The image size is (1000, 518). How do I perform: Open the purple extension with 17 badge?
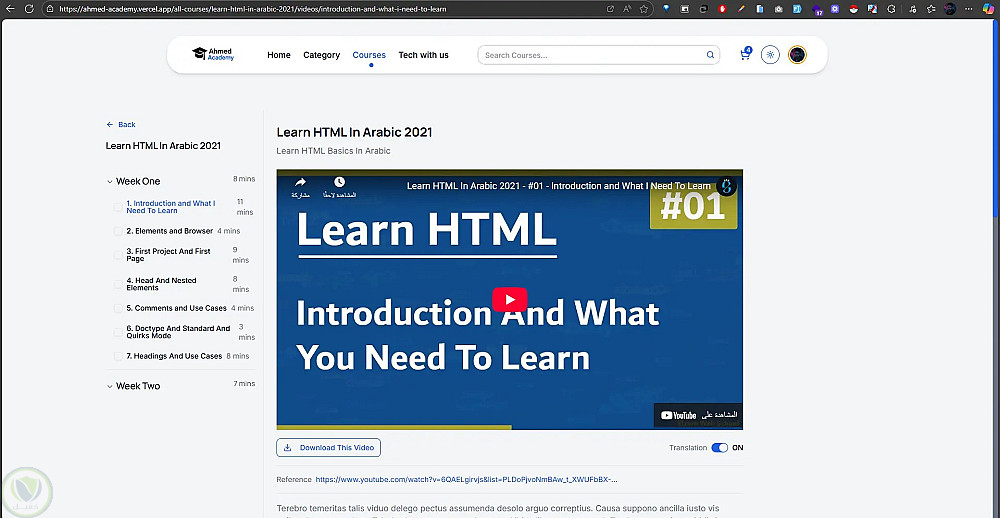coord(817,9)
